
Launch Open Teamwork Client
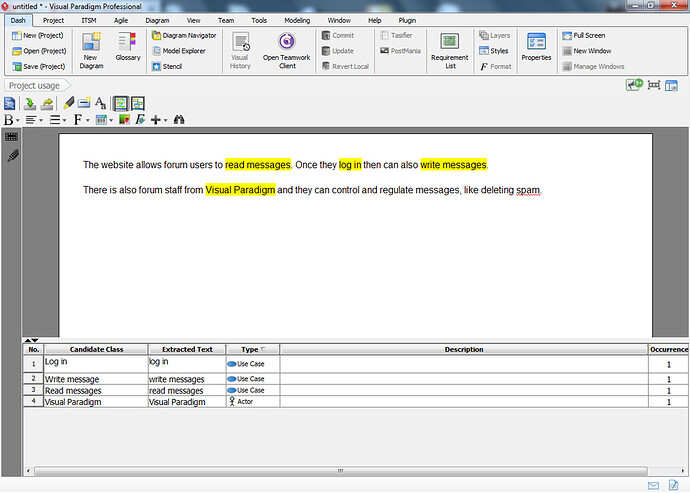click(x=286, y=51)
